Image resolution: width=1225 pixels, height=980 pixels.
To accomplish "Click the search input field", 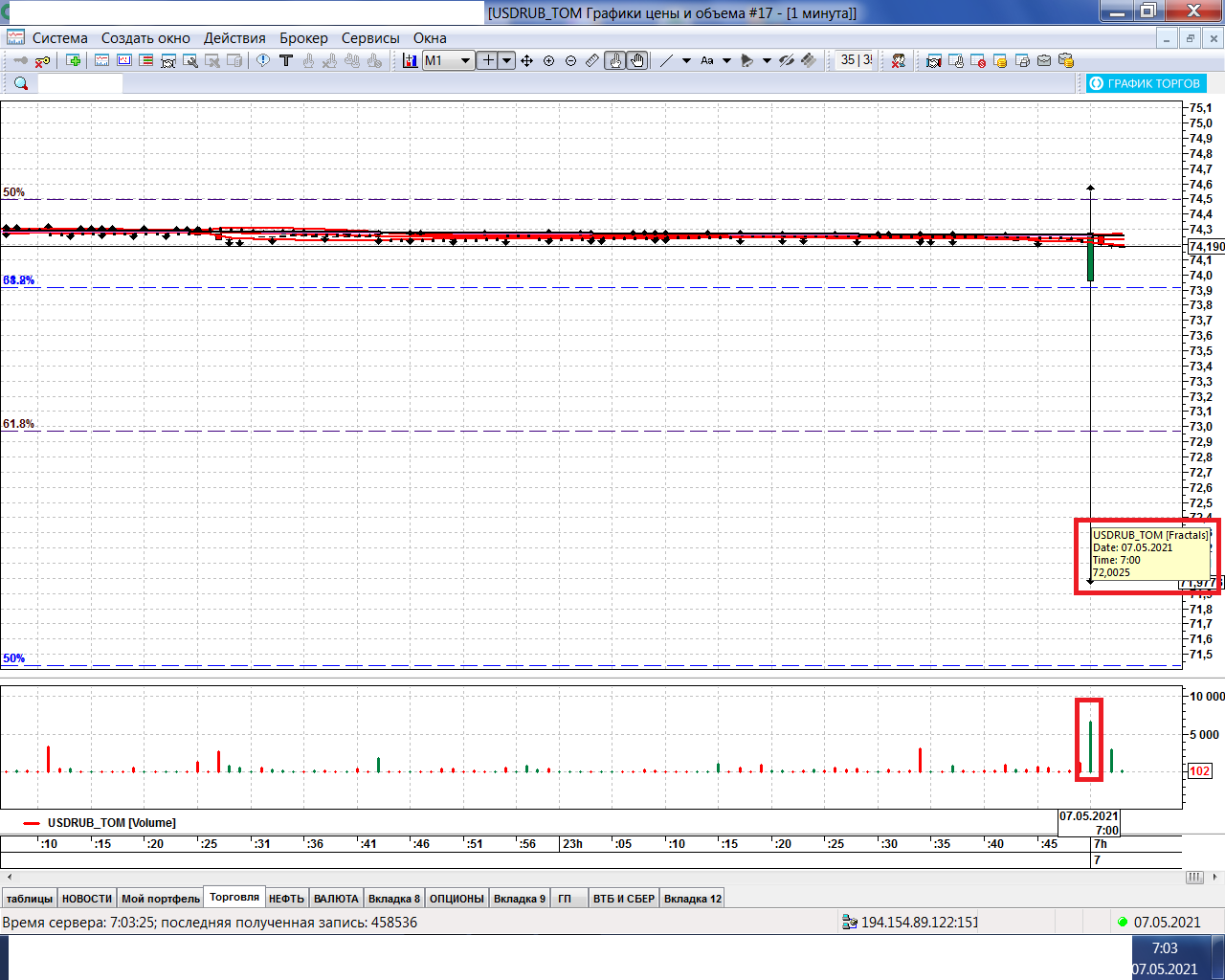I will [79, 83].
